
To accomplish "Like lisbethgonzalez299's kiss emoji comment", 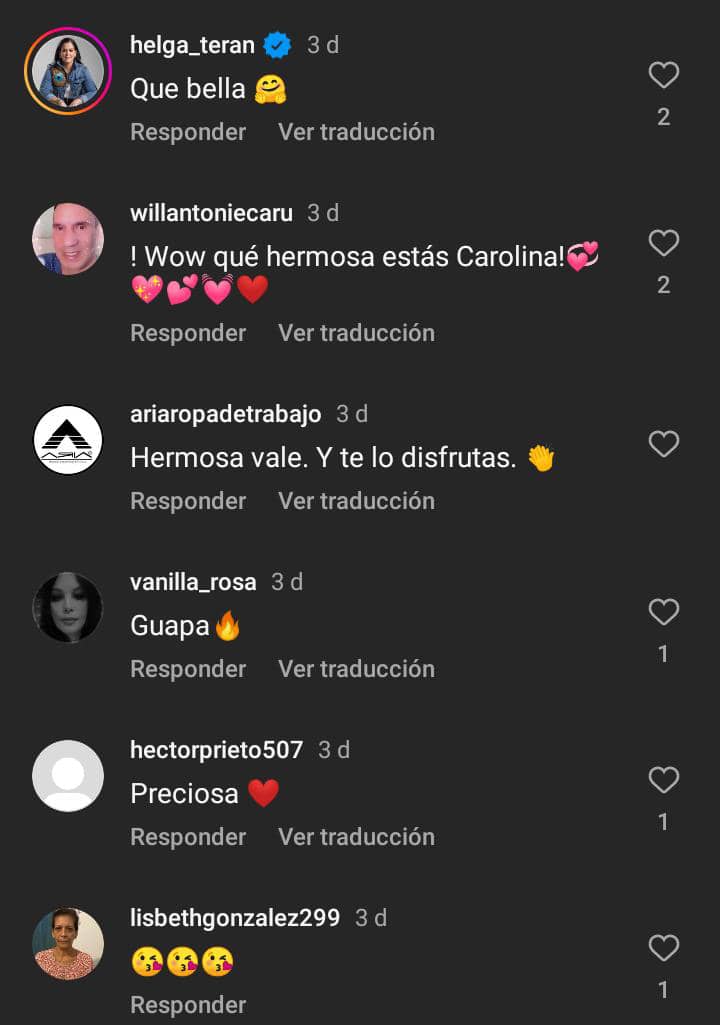I will click(x=664, y=948).
